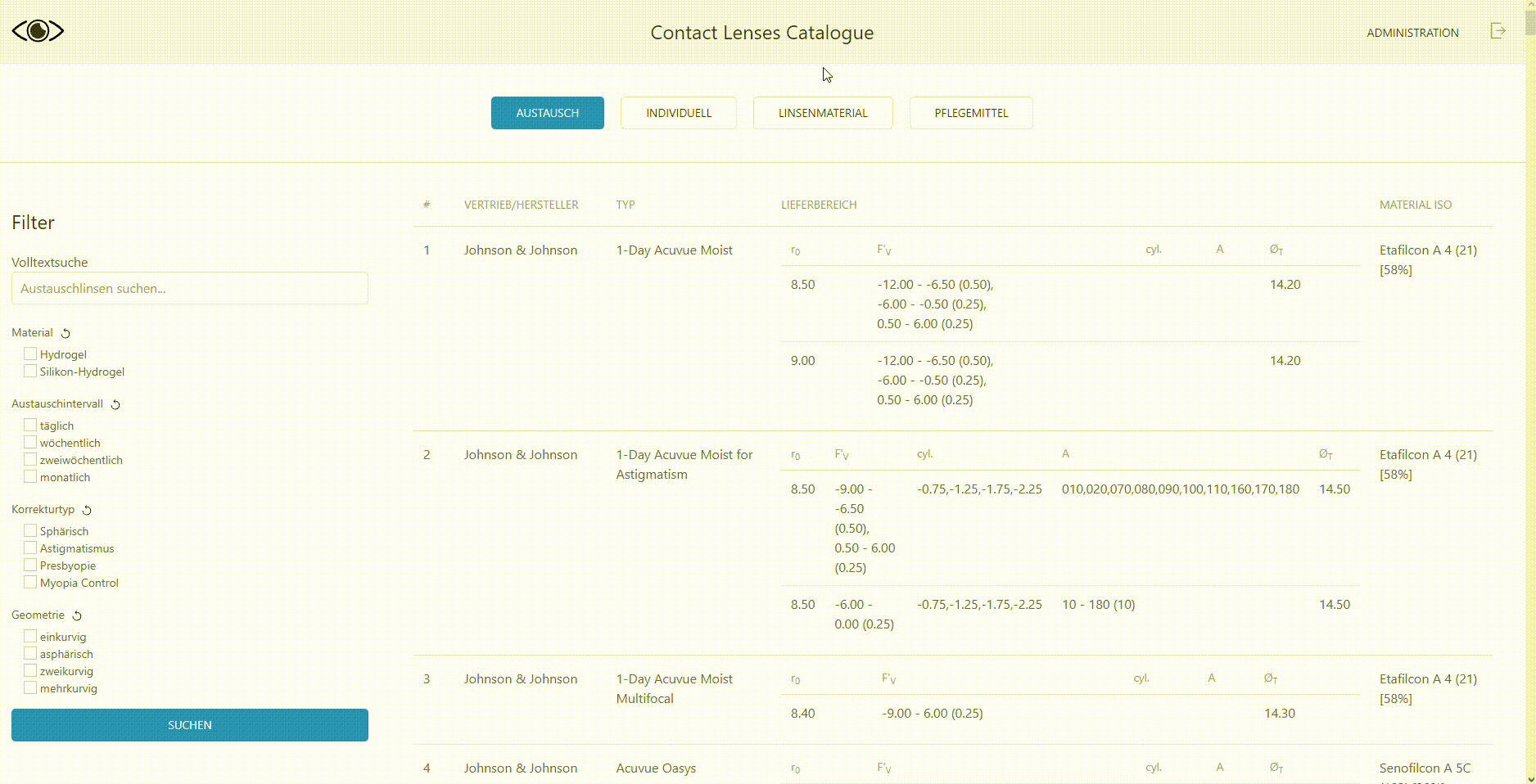
Task: Open the Individuell tab
Action: 679,113
